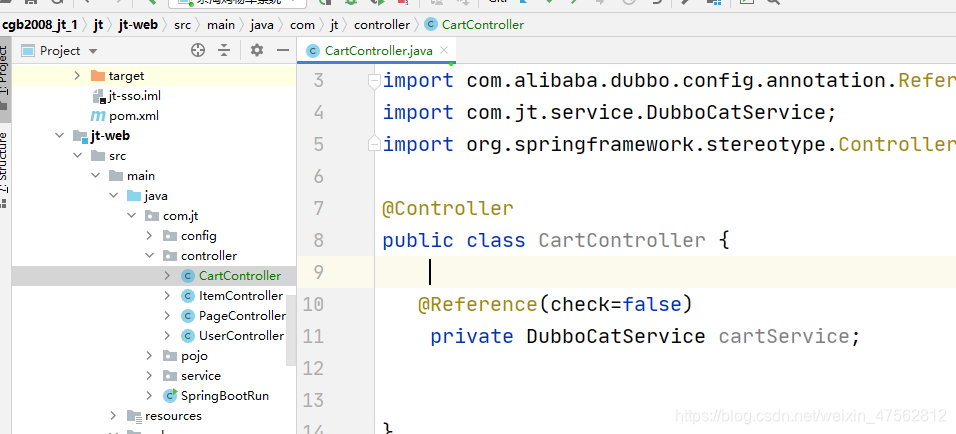The width and height of the screenshot is (956, 434).
Task: Select main in breadcrumb bar
Action: pos(221,25)
